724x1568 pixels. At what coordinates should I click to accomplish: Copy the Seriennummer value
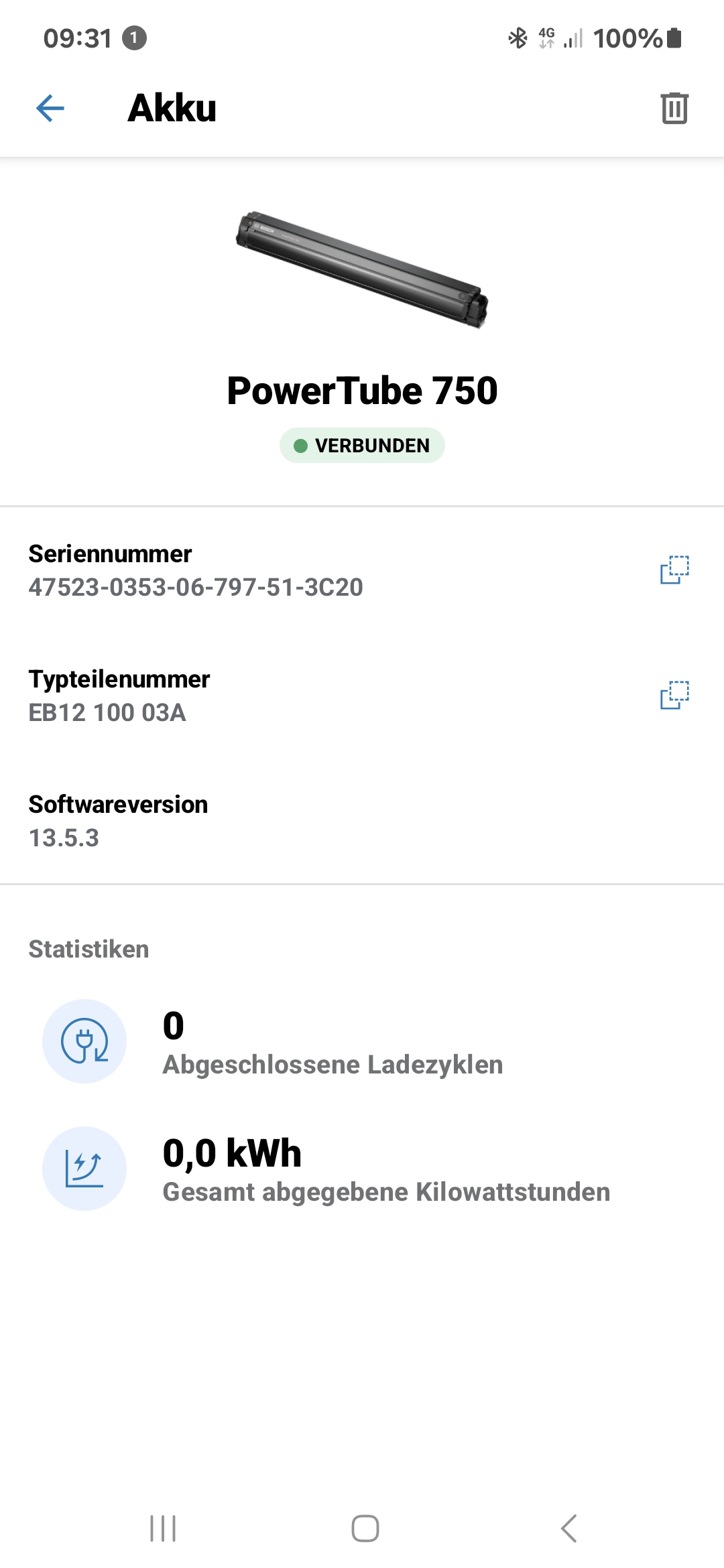pos(674,570)
